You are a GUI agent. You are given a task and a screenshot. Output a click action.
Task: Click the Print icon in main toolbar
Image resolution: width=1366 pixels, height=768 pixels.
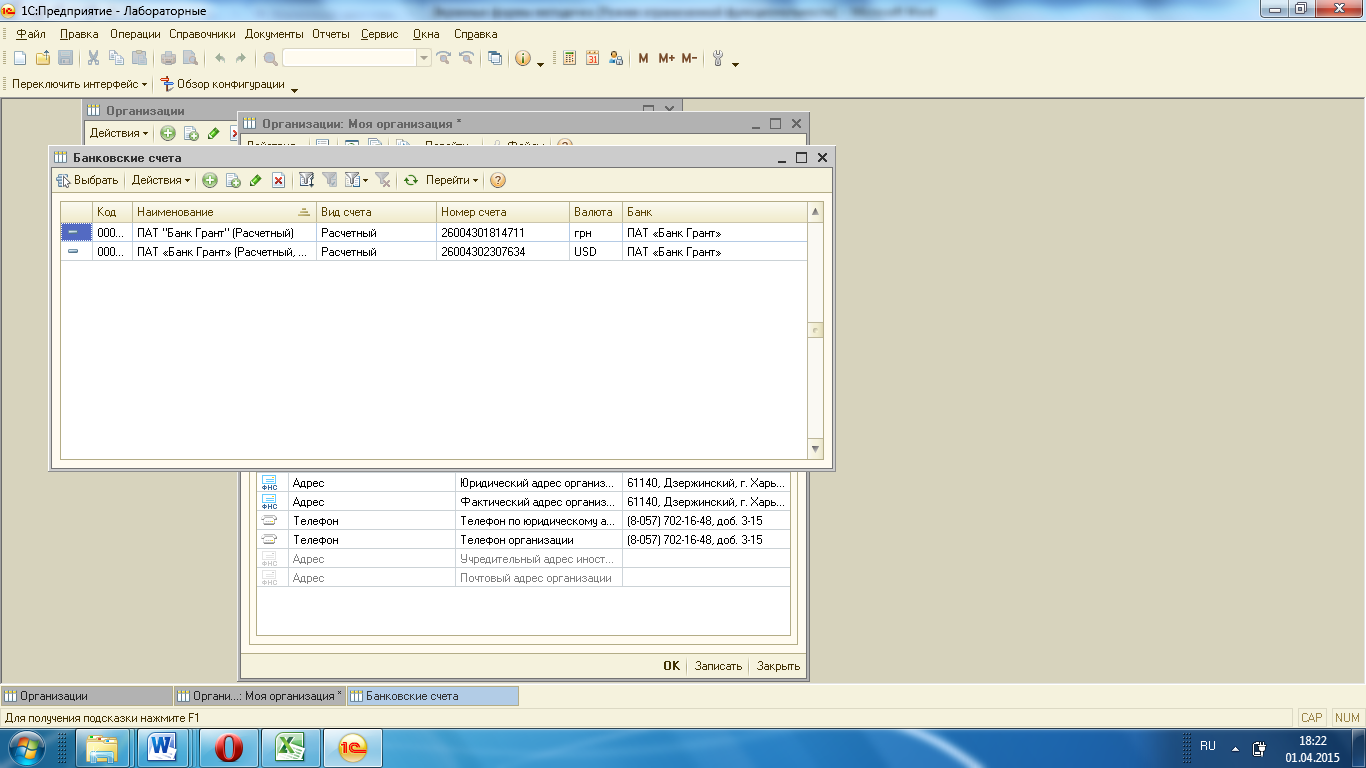pyautogui.click(x=169, y=58)
